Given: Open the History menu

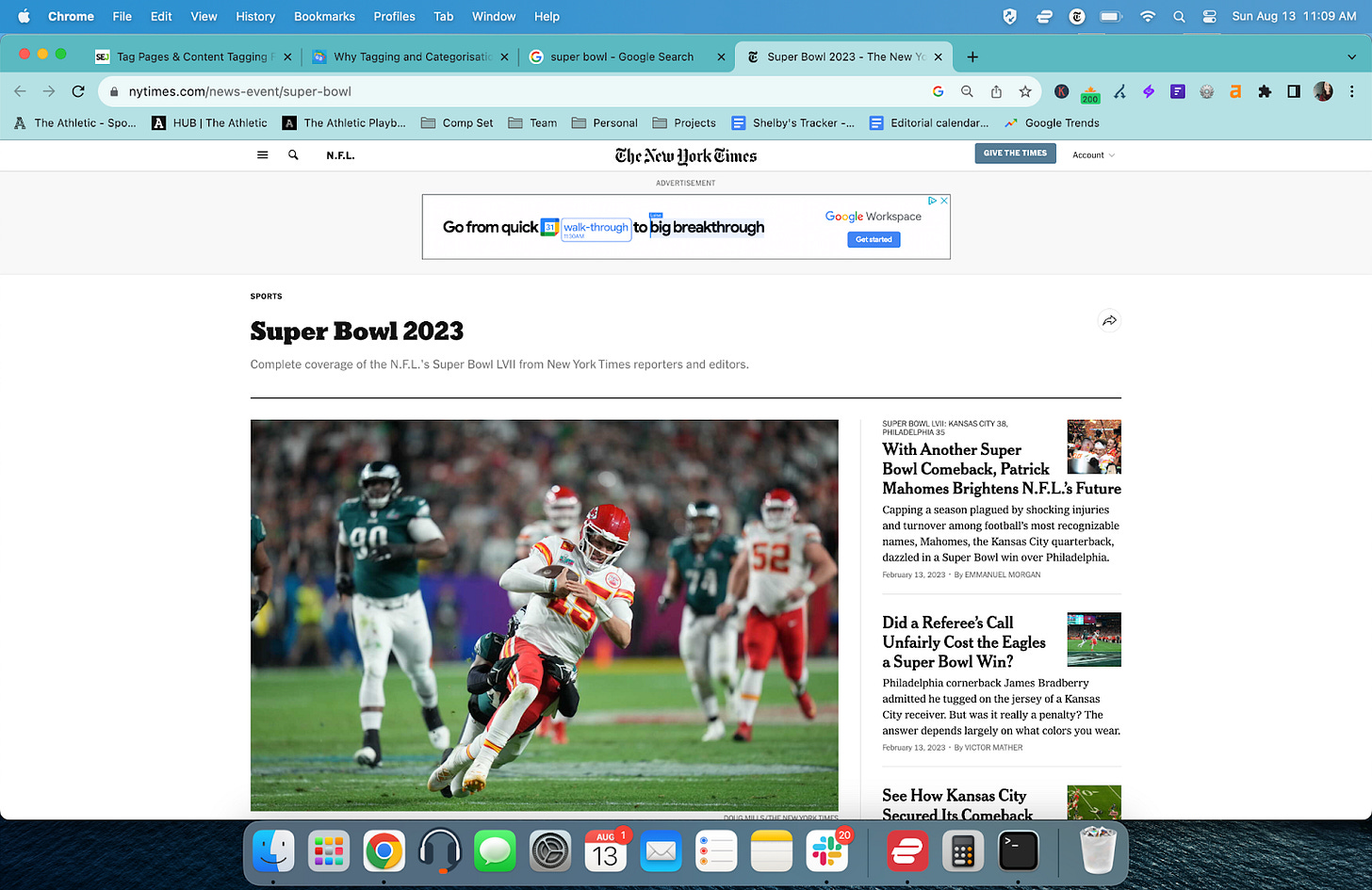Looking at the screenshot, I should [255, 16].
